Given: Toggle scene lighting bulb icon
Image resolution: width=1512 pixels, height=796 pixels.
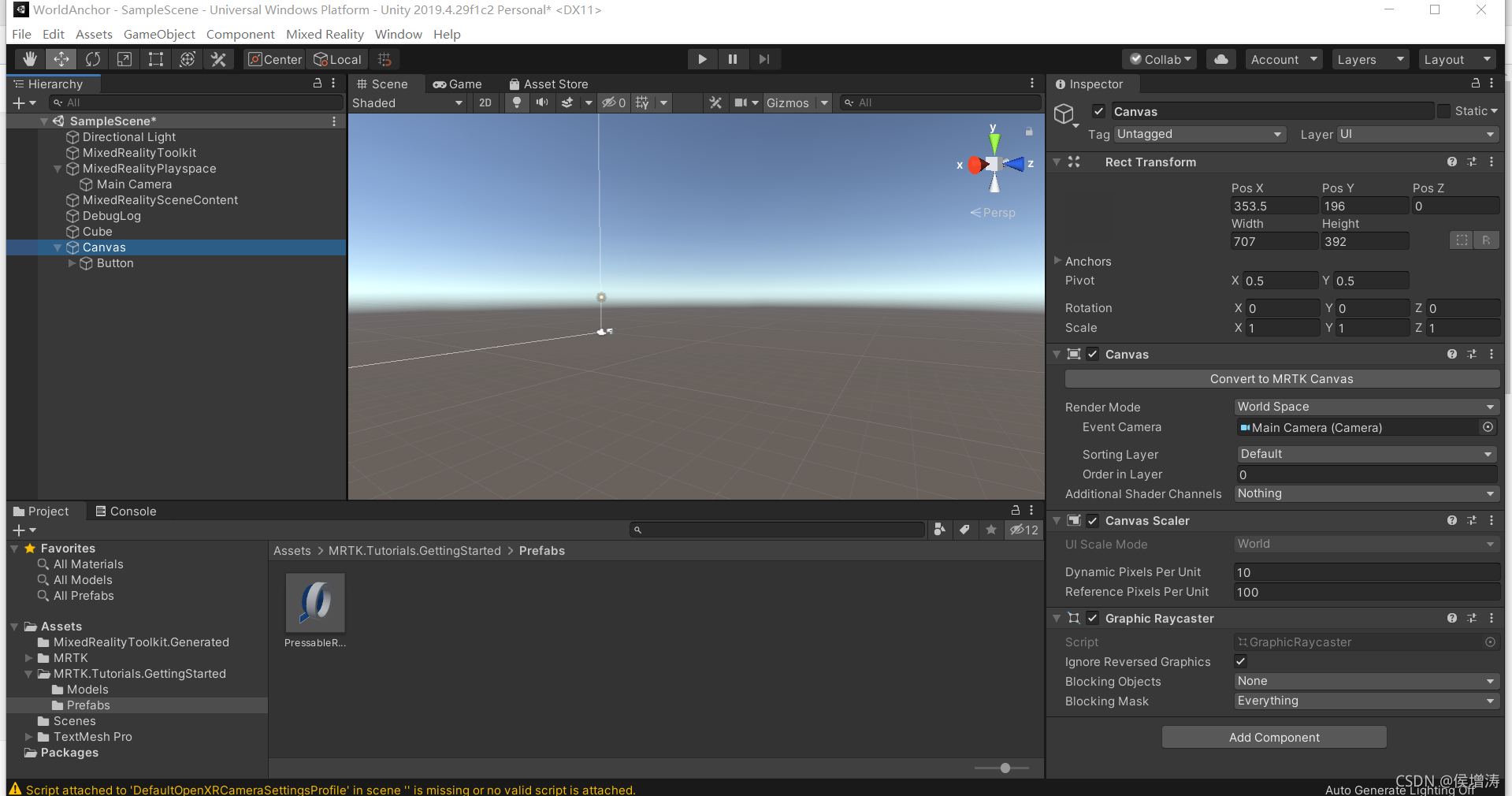Looking at the screenshot, I should point(516,102).
